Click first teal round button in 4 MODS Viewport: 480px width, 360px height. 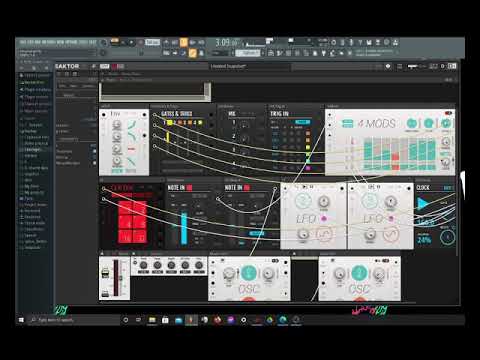pos(412,123)
